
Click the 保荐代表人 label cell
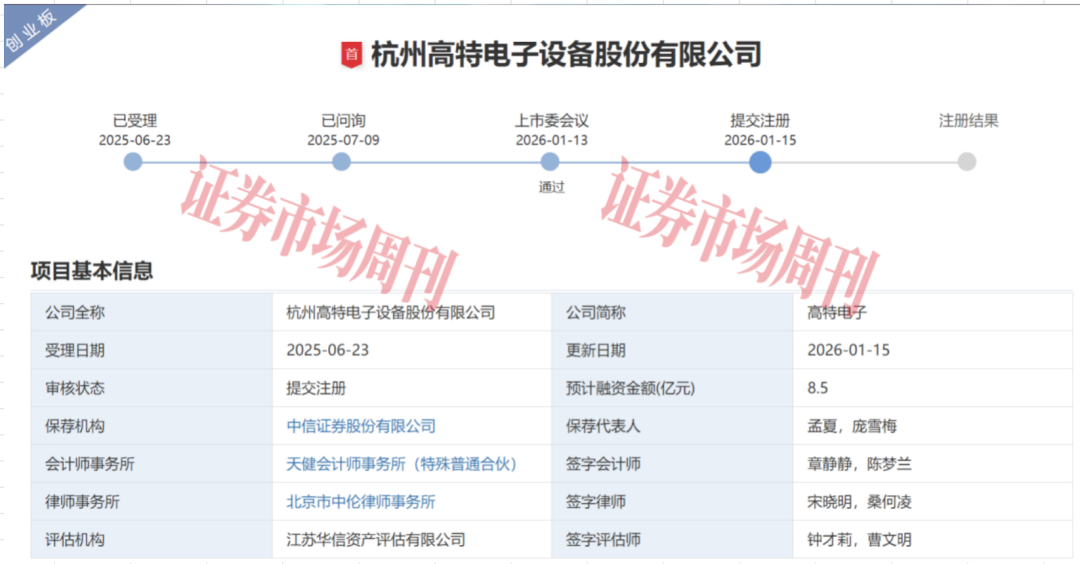click(x=672, y=426)
